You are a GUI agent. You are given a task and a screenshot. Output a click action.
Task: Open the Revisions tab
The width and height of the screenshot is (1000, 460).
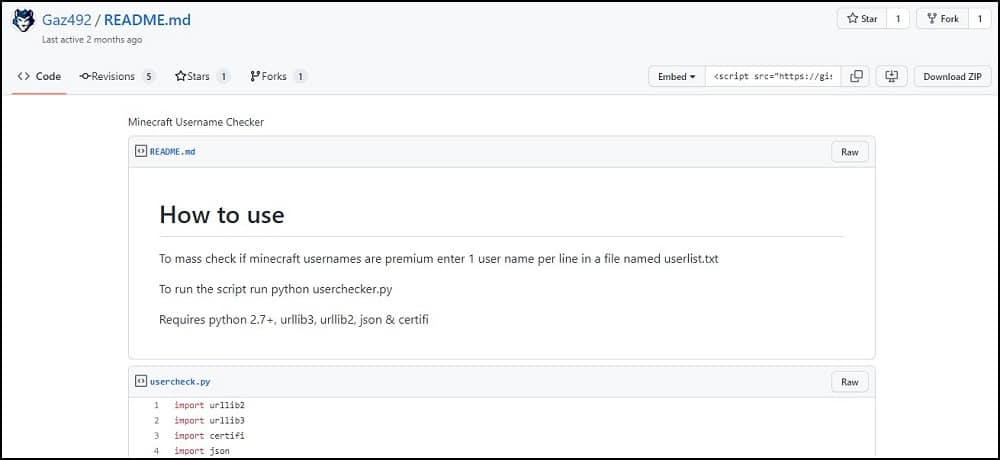point(116,76)
